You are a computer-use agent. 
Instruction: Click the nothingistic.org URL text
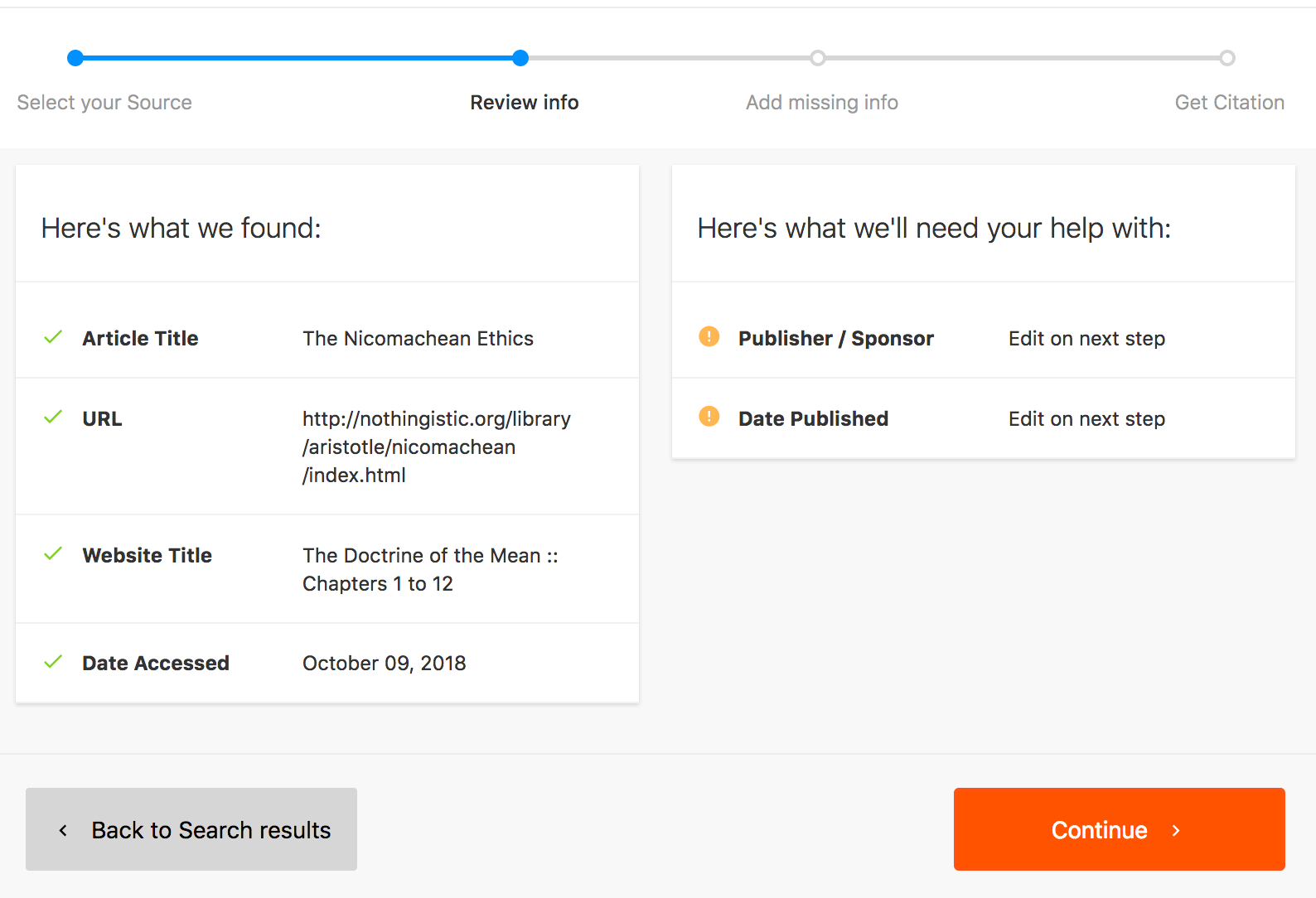[436, 447]
